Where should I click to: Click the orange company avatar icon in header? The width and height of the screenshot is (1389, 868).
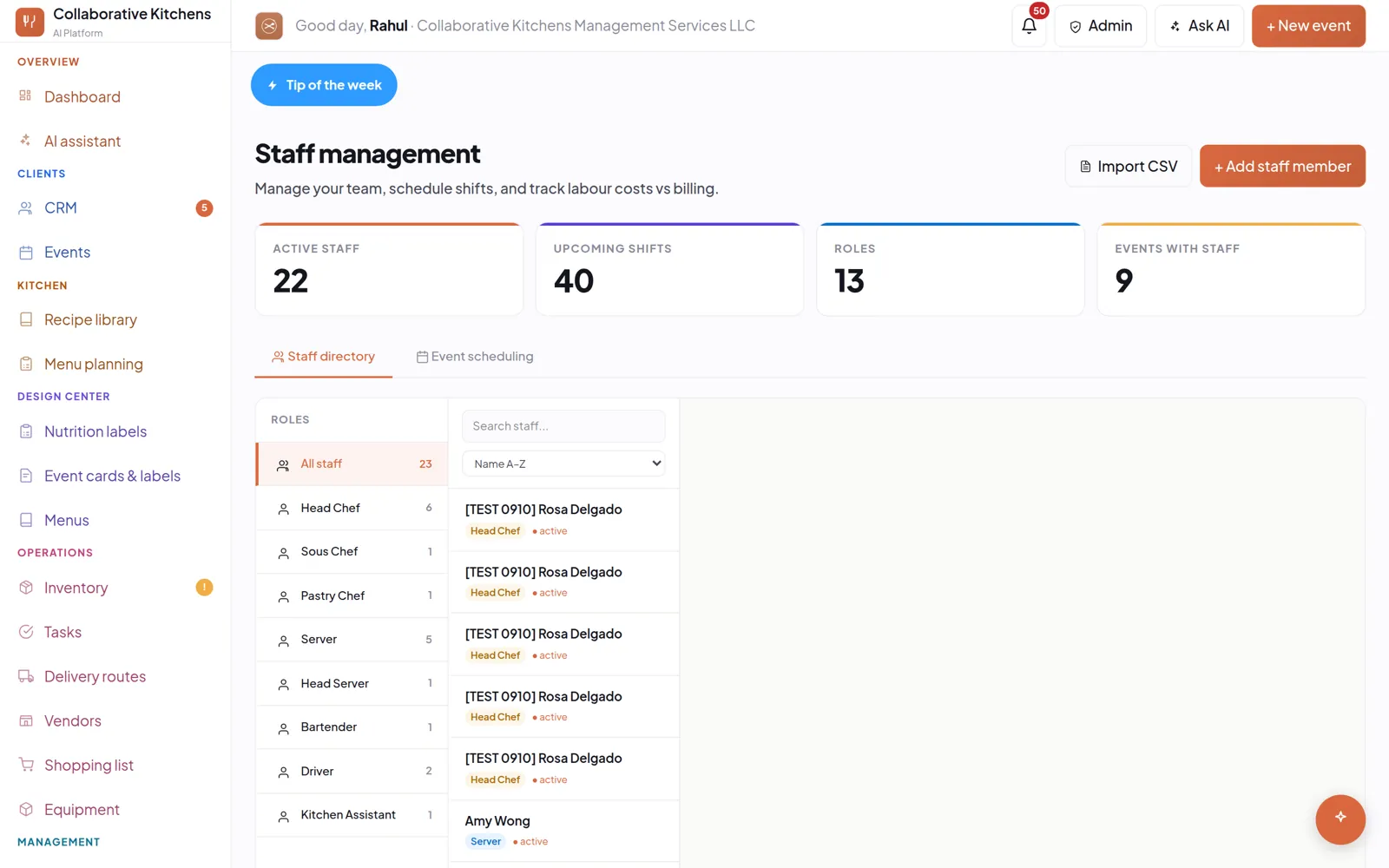click(269, 26)
